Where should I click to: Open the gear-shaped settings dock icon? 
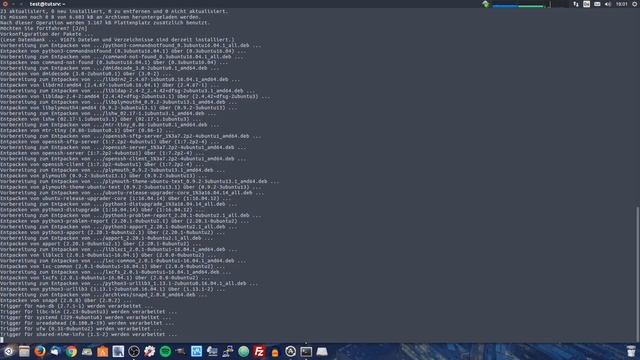(149, 351)
